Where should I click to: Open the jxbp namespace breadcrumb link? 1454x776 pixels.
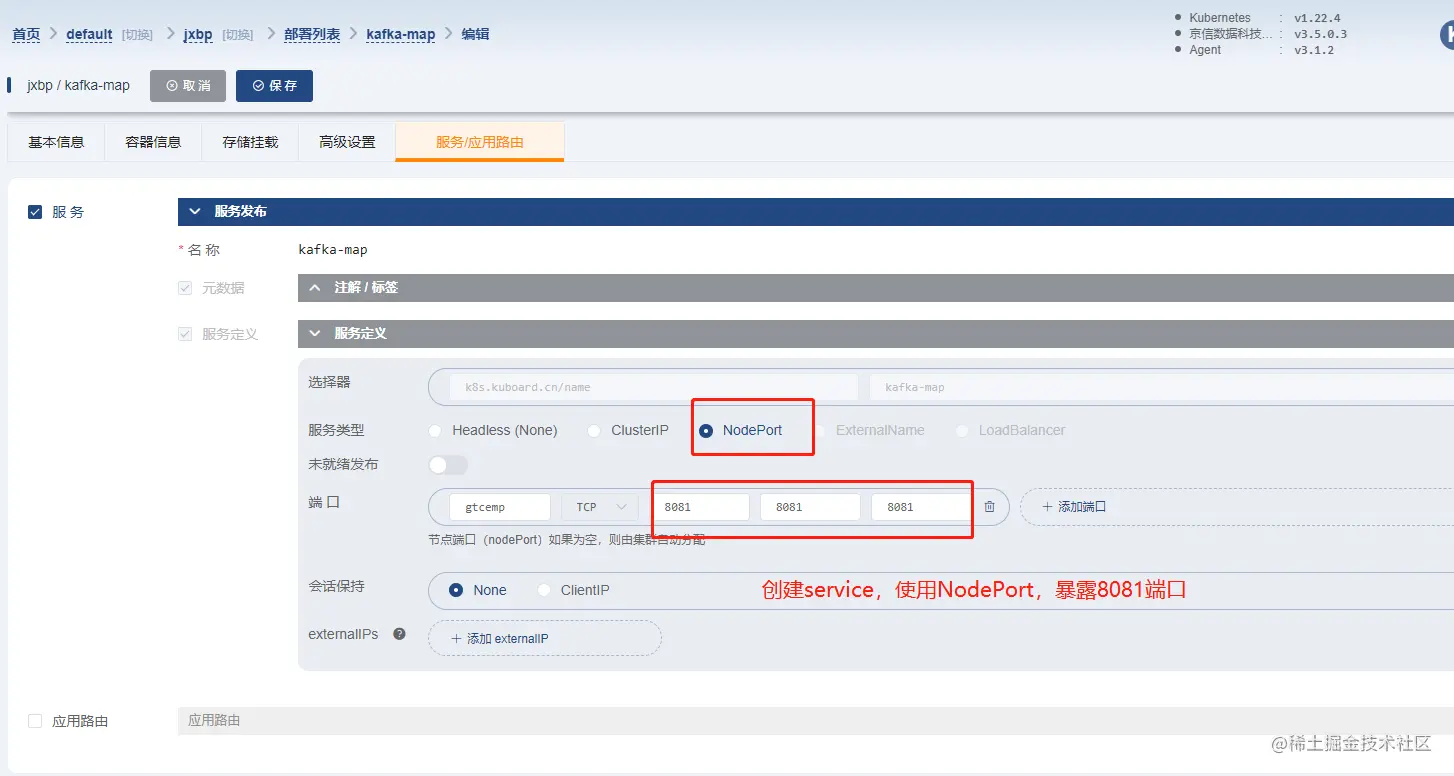(198, 34)
